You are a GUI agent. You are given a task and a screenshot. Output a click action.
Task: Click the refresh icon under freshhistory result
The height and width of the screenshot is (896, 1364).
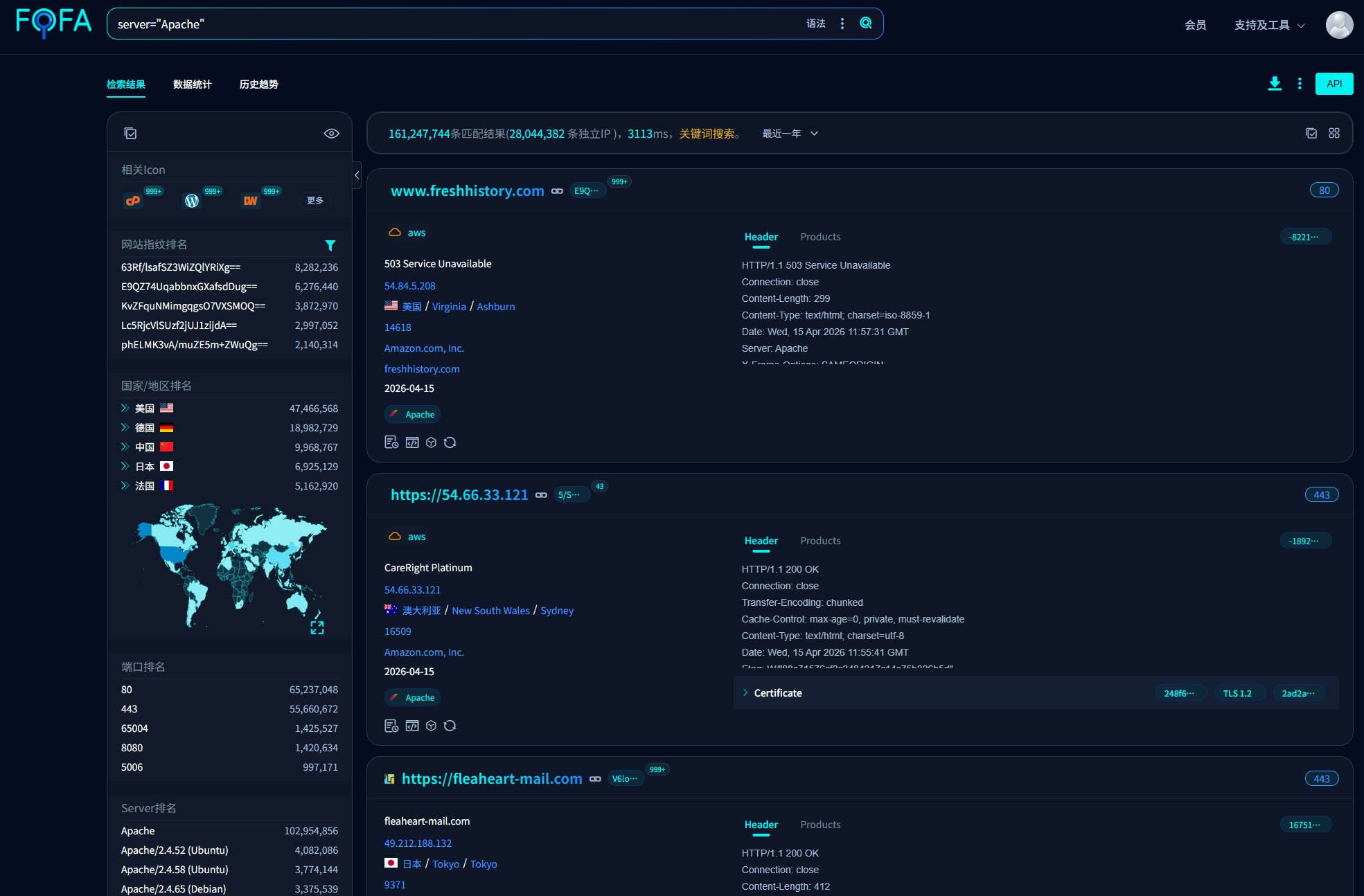click(x=450, y=442)
